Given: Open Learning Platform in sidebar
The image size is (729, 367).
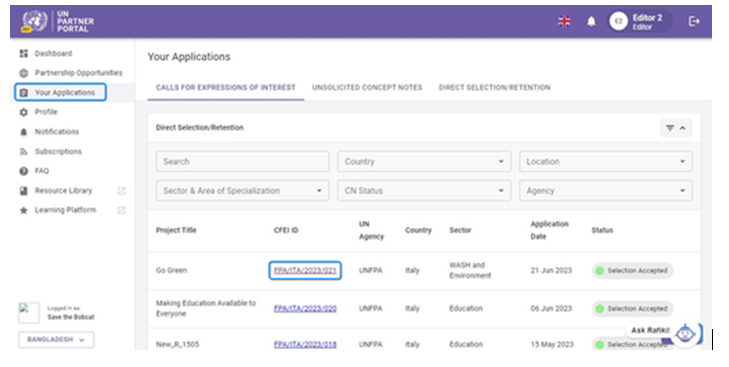Looking at the screenshot, I should [66, 210].
